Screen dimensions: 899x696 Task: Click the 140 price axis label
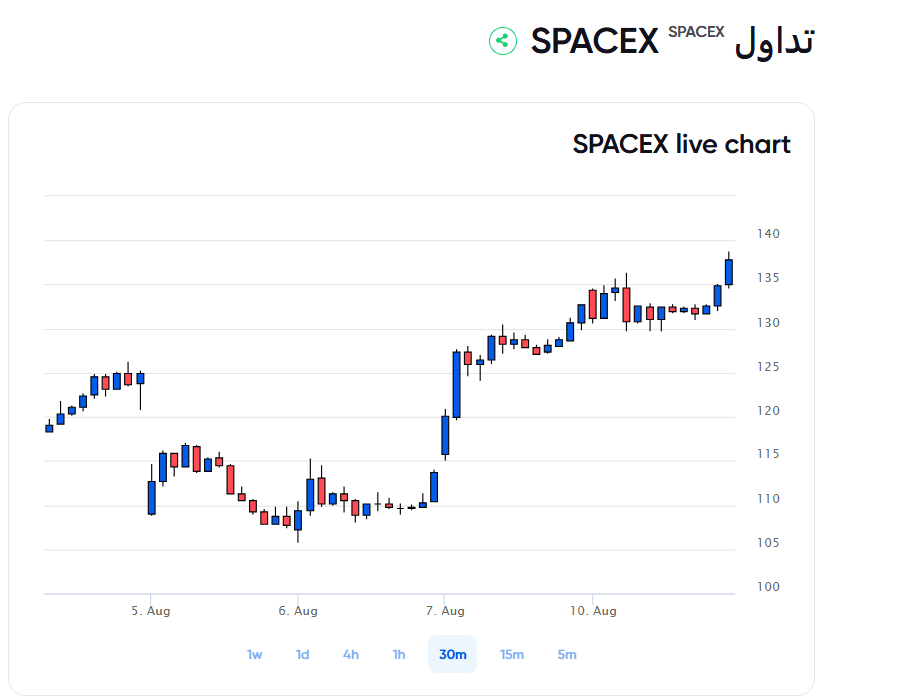pos(768,234)
